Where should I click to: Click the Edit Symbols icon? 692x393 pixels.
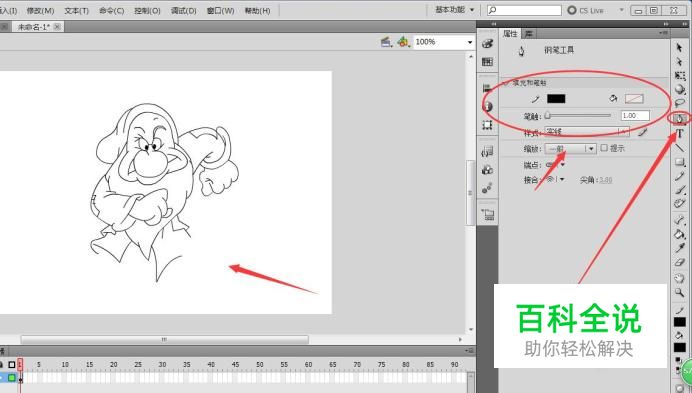[x=402, y=42]
